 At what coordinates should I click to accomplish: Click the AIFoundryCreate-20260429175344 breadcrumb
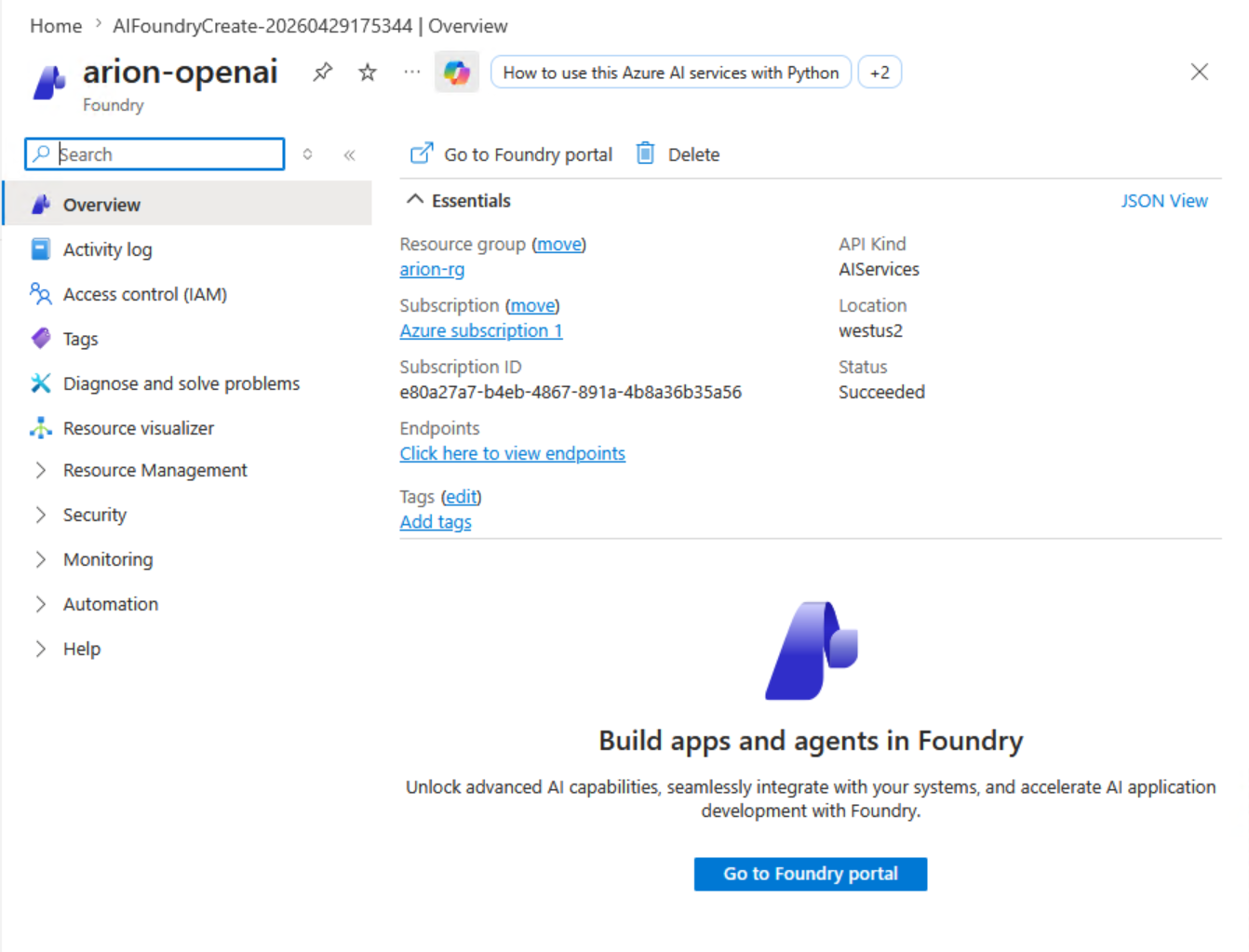(x=262, y=26)
